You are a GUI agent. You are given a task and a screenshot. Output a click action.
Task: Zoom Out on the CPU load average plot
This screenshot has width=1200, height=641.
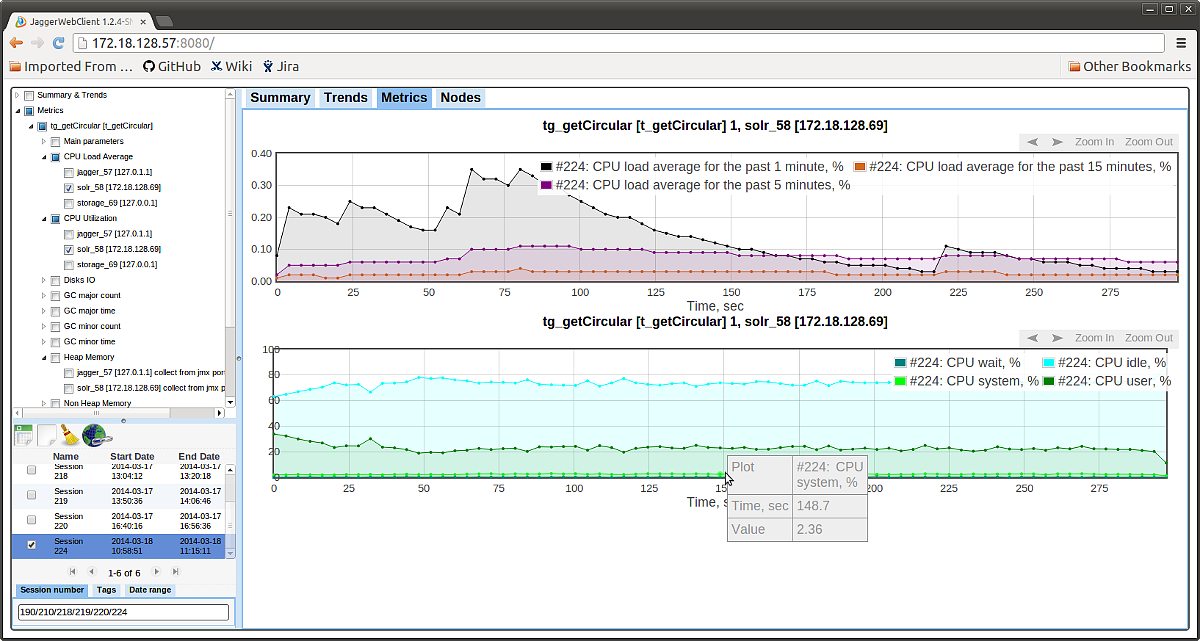coord(1149,142)
